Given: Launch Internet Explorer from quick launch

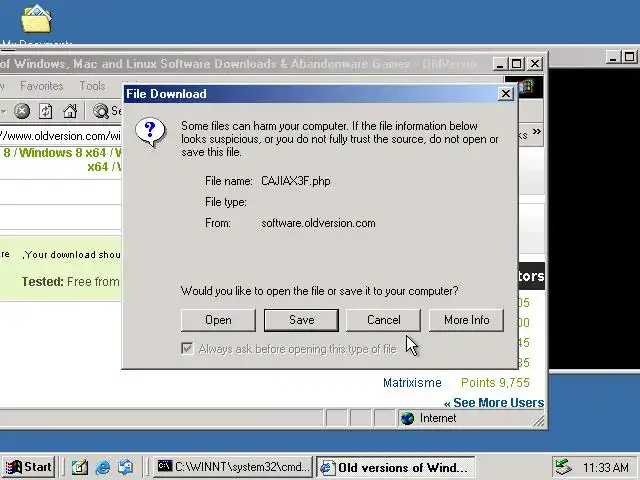Looking at the screenshot, I should 102,467.
